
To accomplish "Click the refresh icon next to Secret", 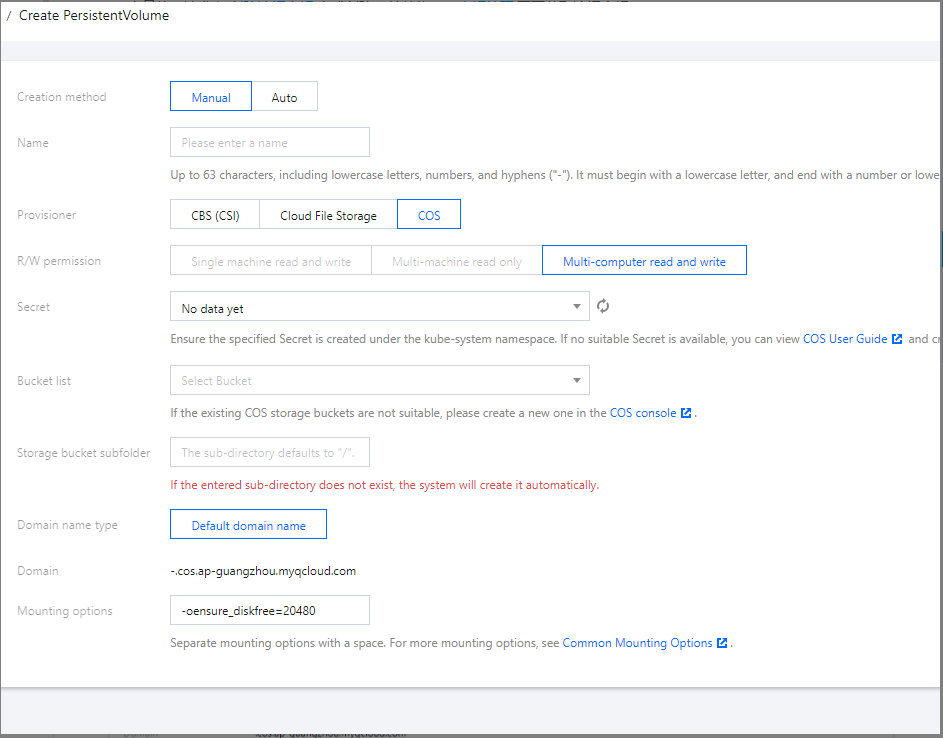I will pyautogui.click(x=602, y=307).
